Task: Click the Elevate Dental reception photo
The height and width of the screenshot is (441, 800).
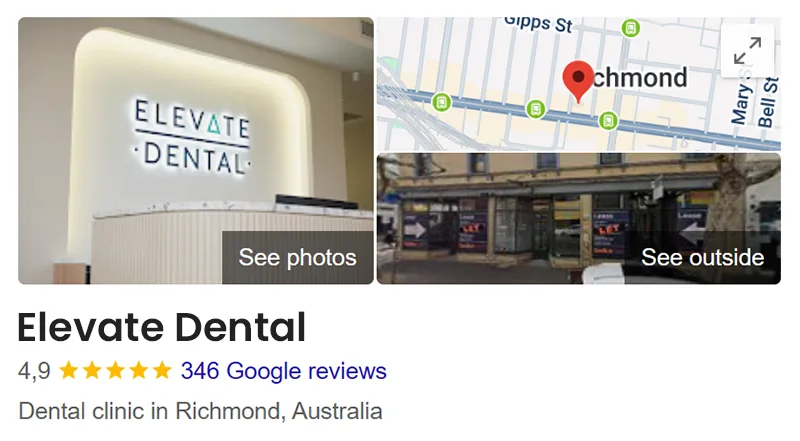Action: pos(196,151)
